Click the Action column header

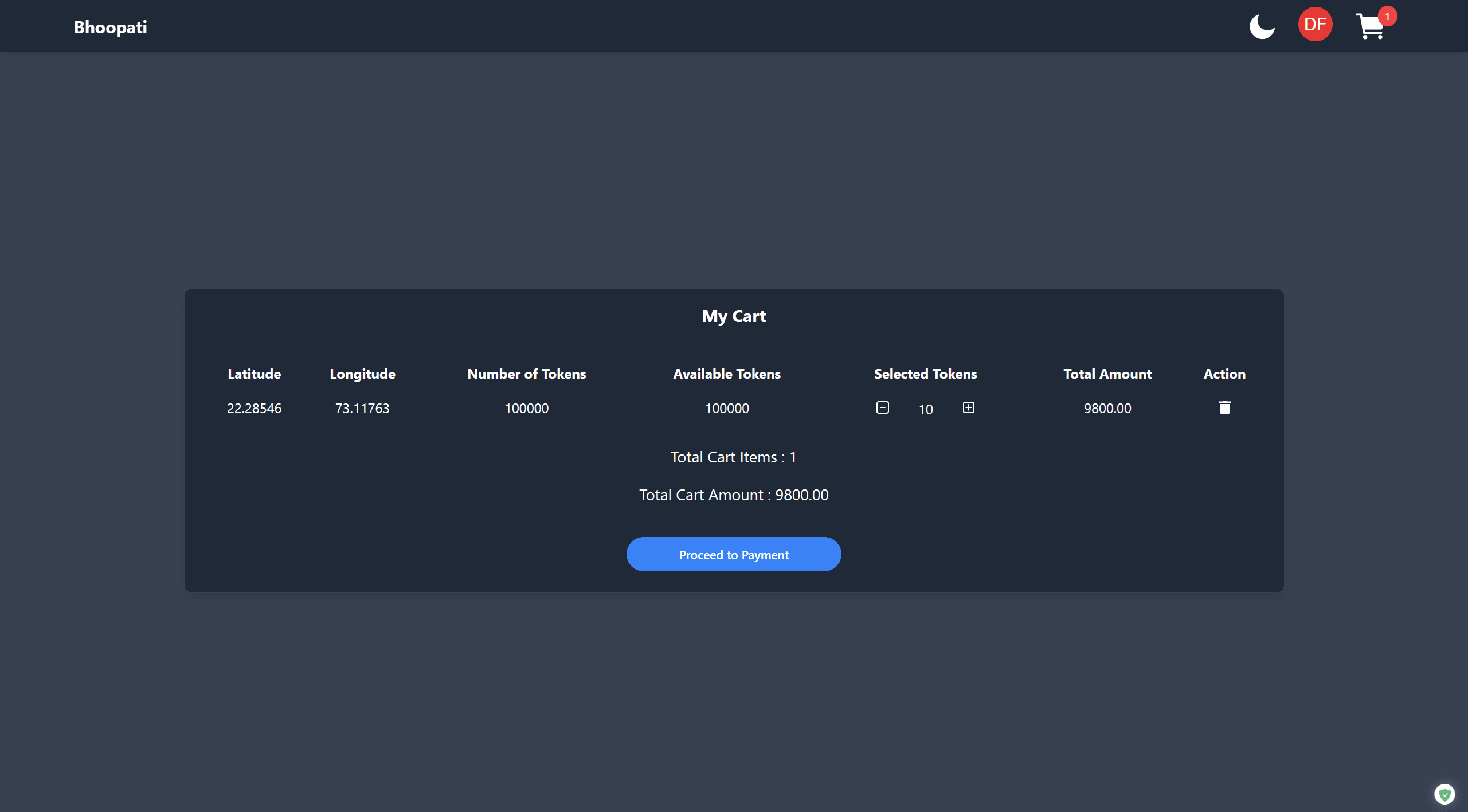pyautogui.click(x=1224, y=374)
